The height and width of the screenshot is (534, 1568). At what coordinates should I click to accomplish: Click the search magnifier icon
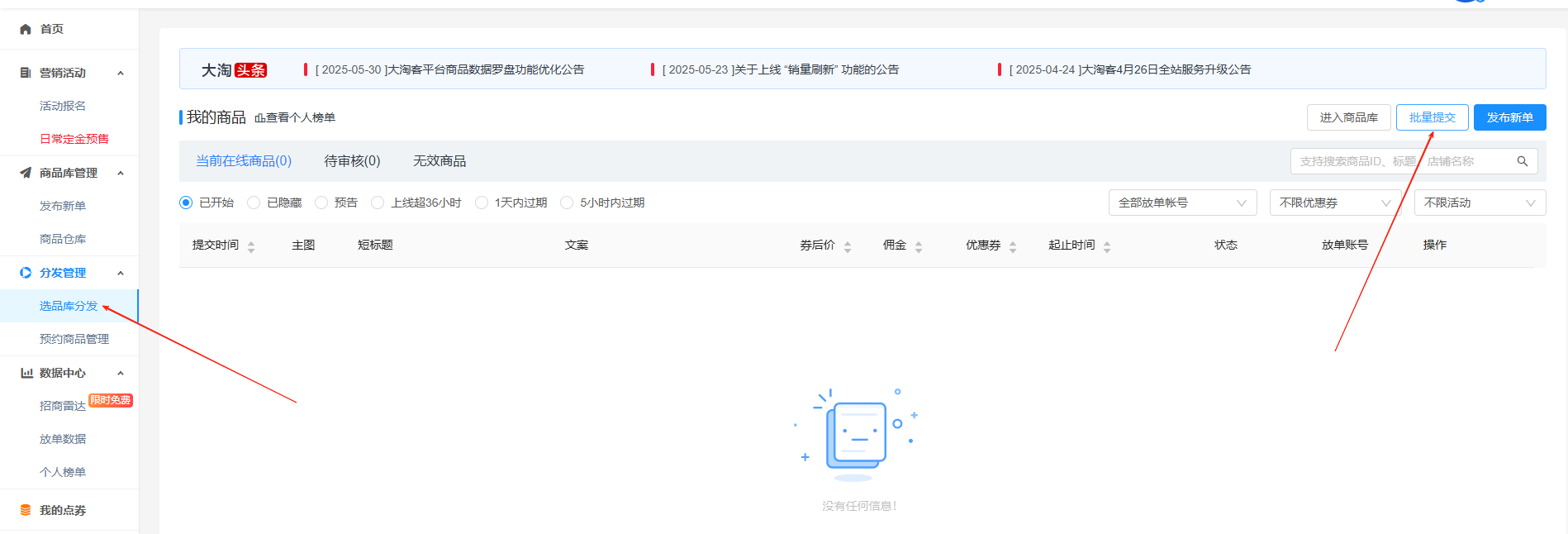click(x=1522, y=161)
